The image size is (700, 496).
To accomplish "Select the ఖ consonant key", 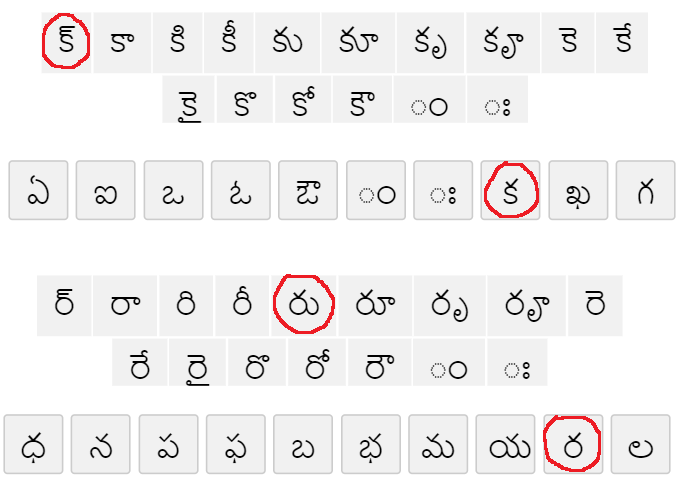I will (x=578, y=190).
